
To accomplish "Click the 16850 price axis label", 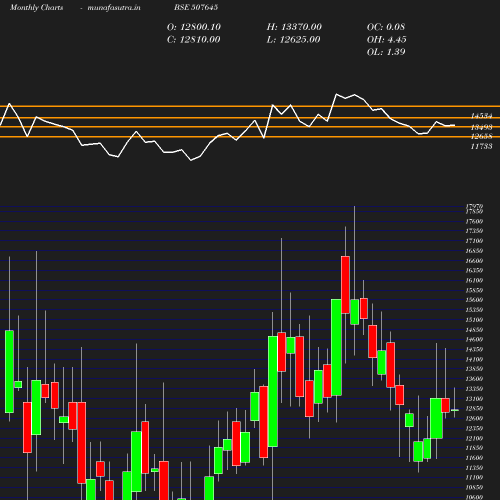I will click(x=474, y=251).
